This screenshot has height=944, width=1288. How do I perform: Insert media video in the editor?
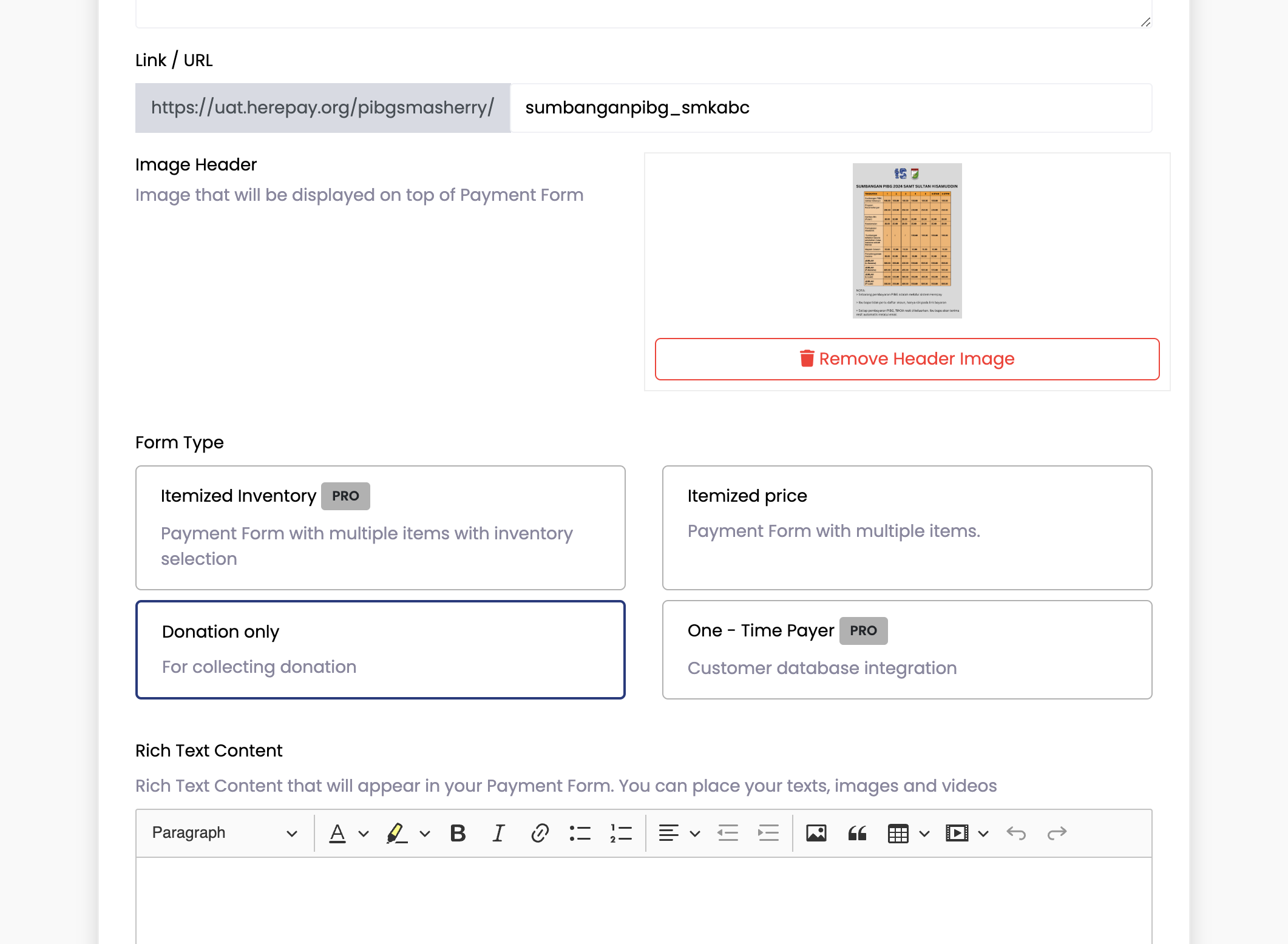957,833
